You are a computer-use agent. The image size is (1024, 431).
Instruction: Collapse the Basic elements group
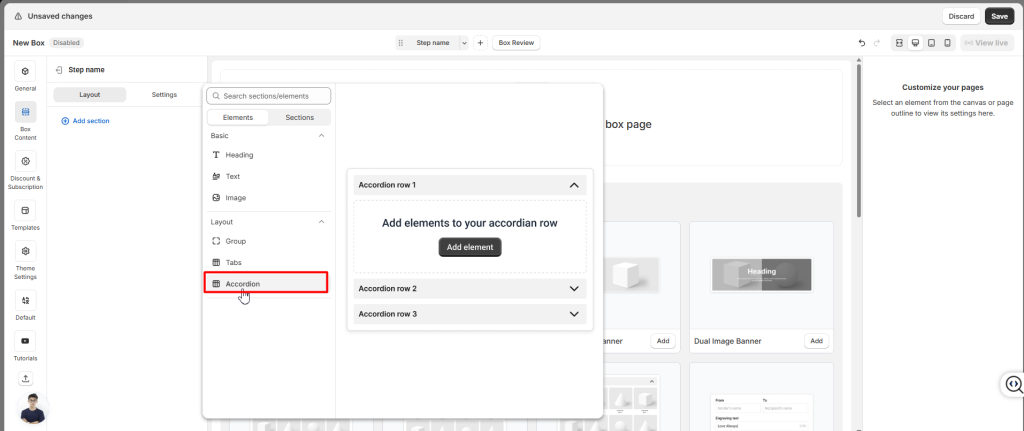point(321,135)
